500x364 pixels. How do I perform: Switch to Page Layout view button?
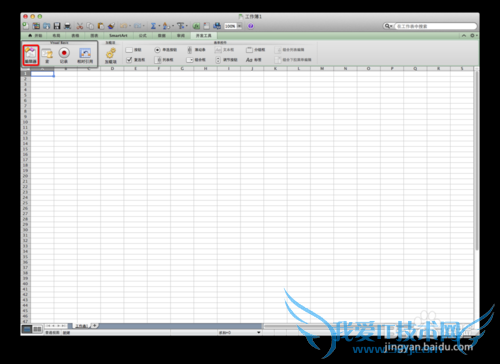[x=37, y=329]
